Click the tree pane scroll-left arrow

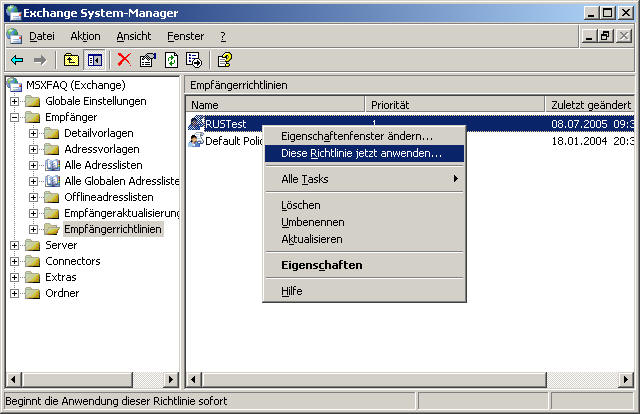pyautogui.click(x=14, y=380)
